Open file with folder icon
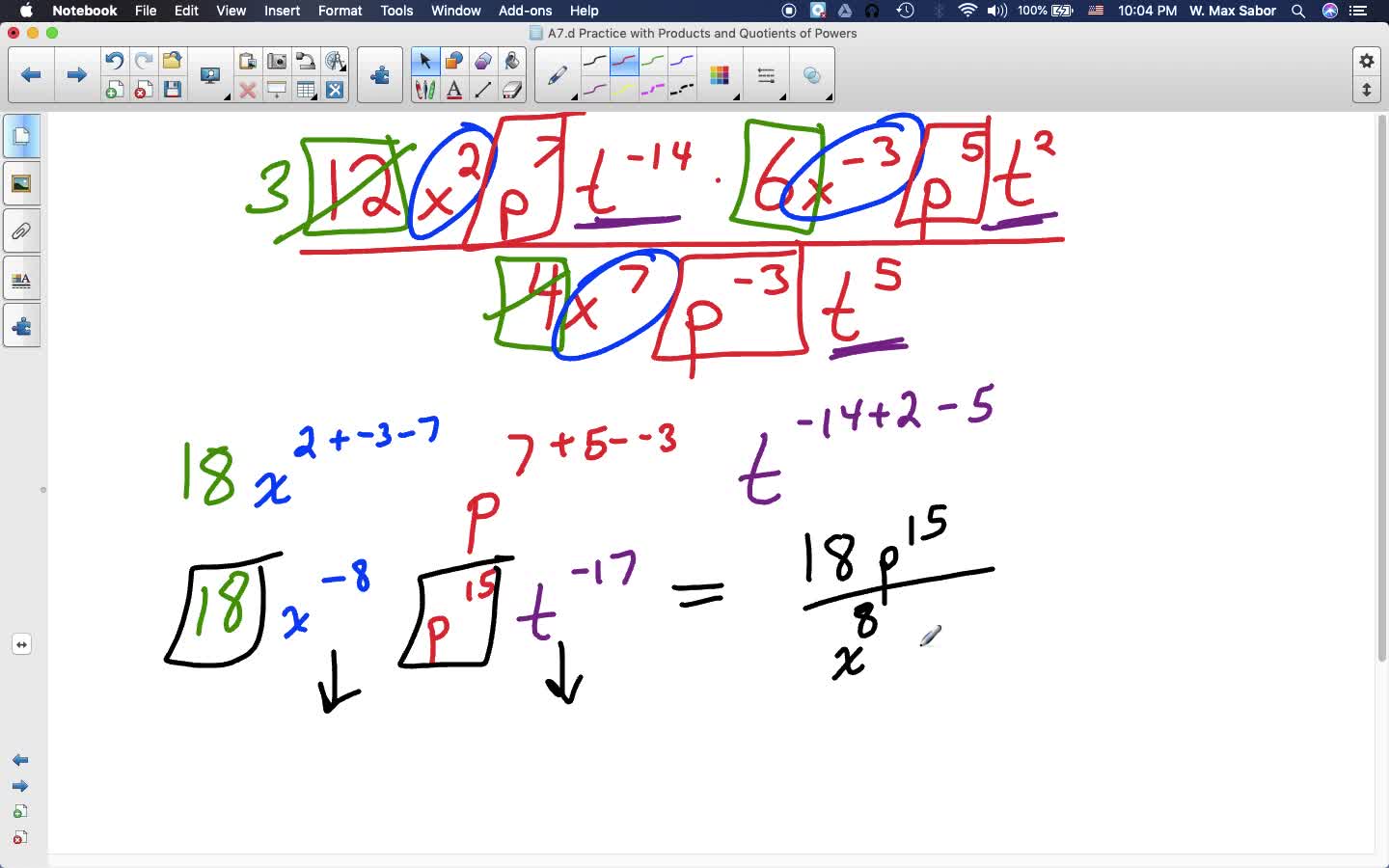This screenshot has height=868, width=1389. click(172, 61)
